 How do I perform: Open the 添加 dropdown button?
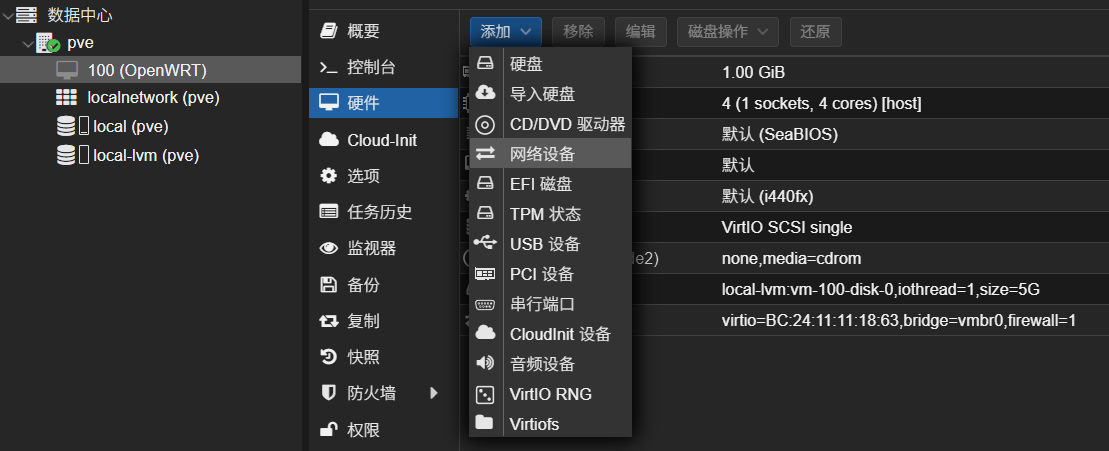506,31
